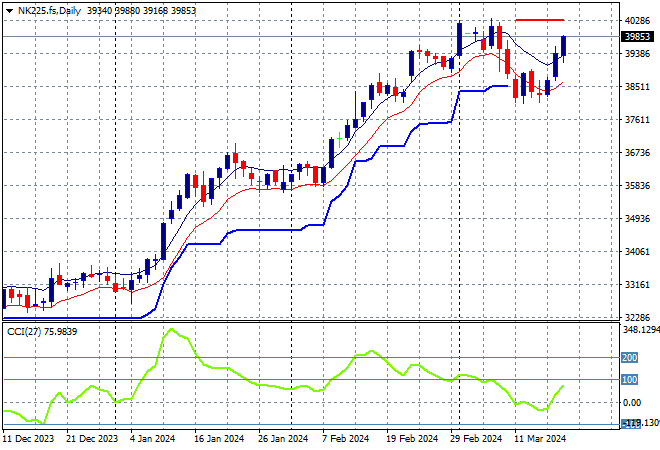The height and width of the screenshot is (450, 660).
Task: Click the CCI 200 level label
Action: (x=631, y=357)
